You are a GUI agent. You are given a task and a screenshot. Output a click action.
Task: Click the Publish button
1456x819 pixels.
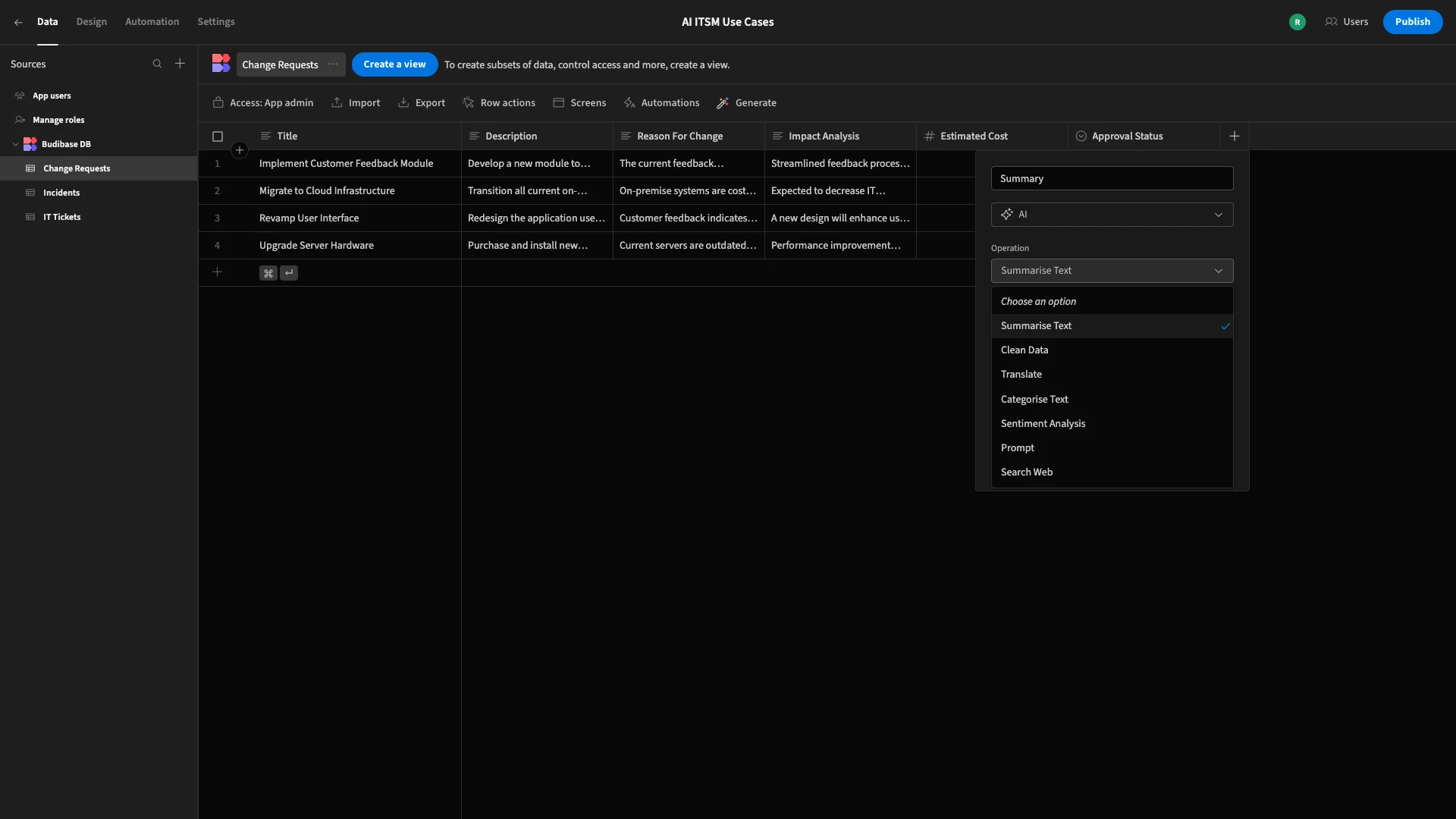click(1413, 22)
